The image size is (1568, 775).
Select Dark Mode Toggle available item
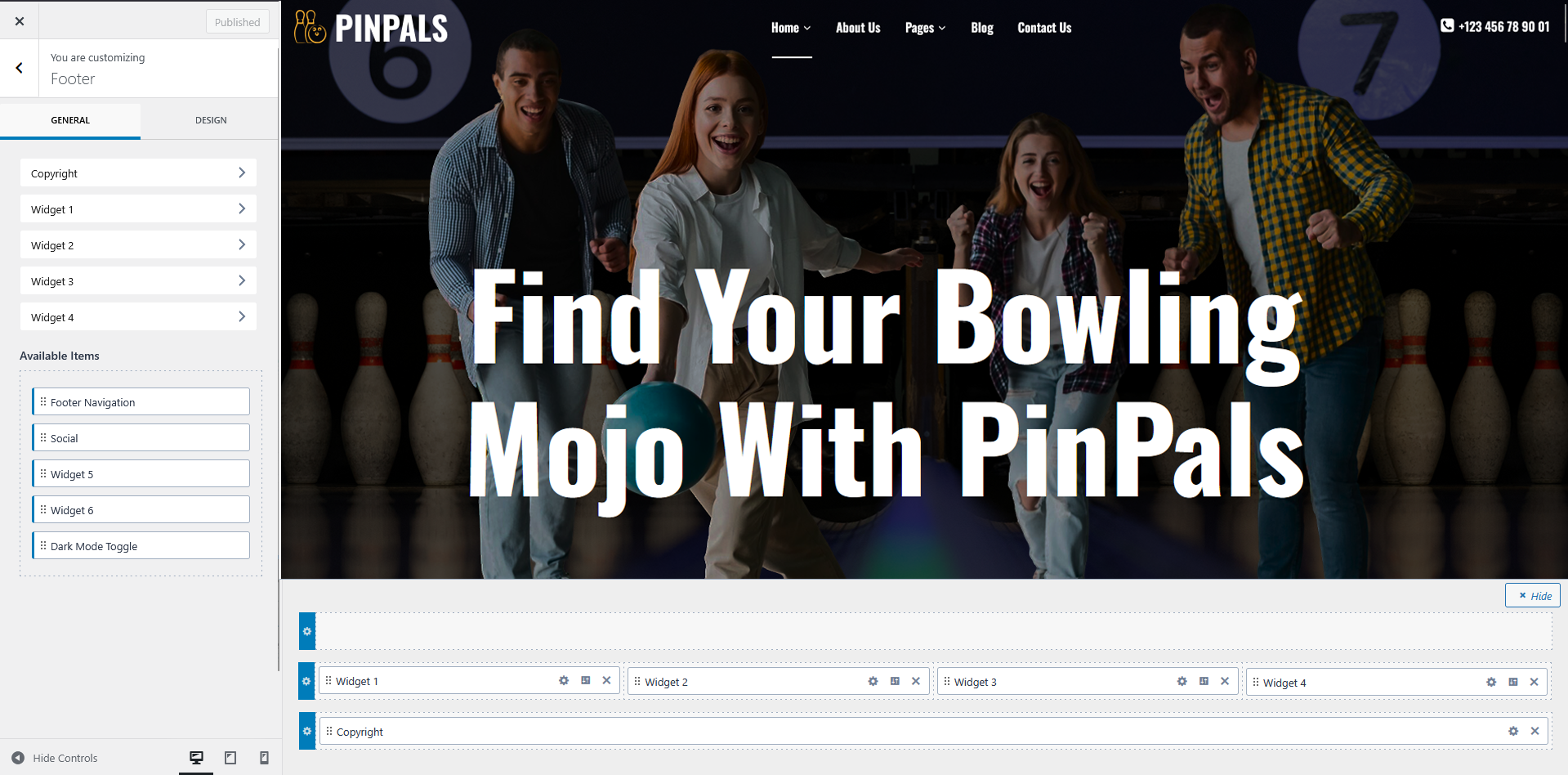(141, 545)
